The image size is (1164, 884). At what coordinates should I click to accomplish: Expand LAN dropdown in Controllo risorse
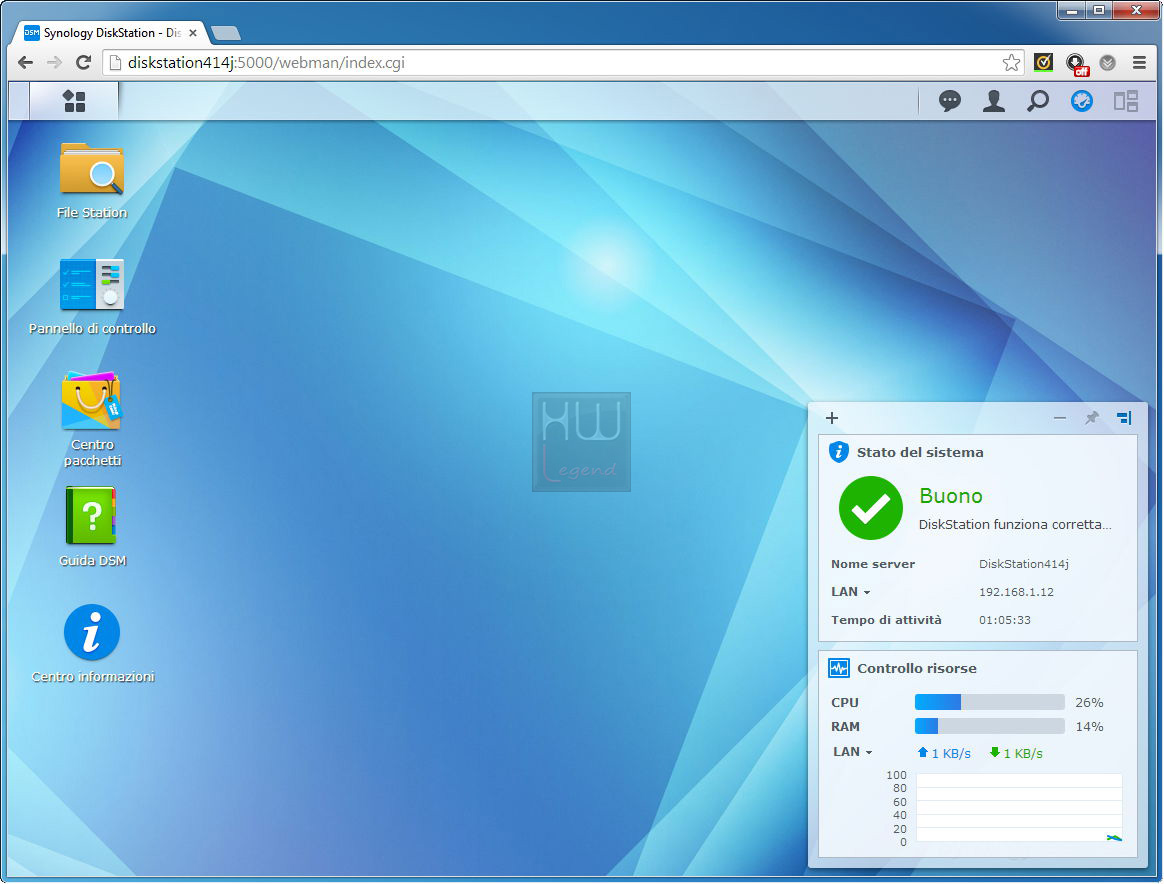point(852,752)
